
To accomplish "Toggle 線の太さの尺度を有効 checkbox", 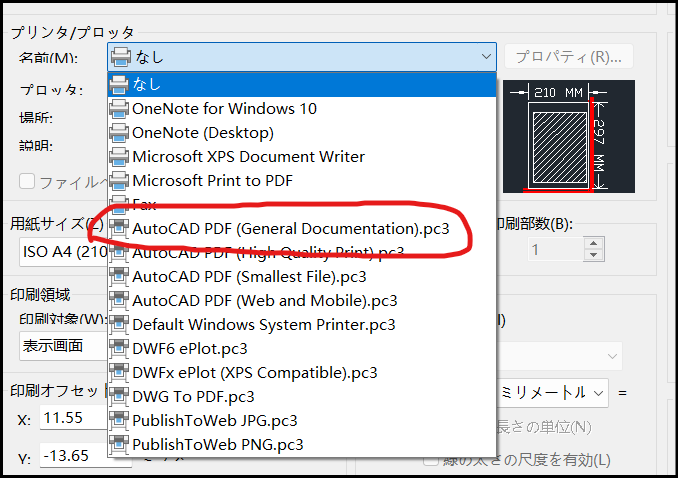I will 431,460.
